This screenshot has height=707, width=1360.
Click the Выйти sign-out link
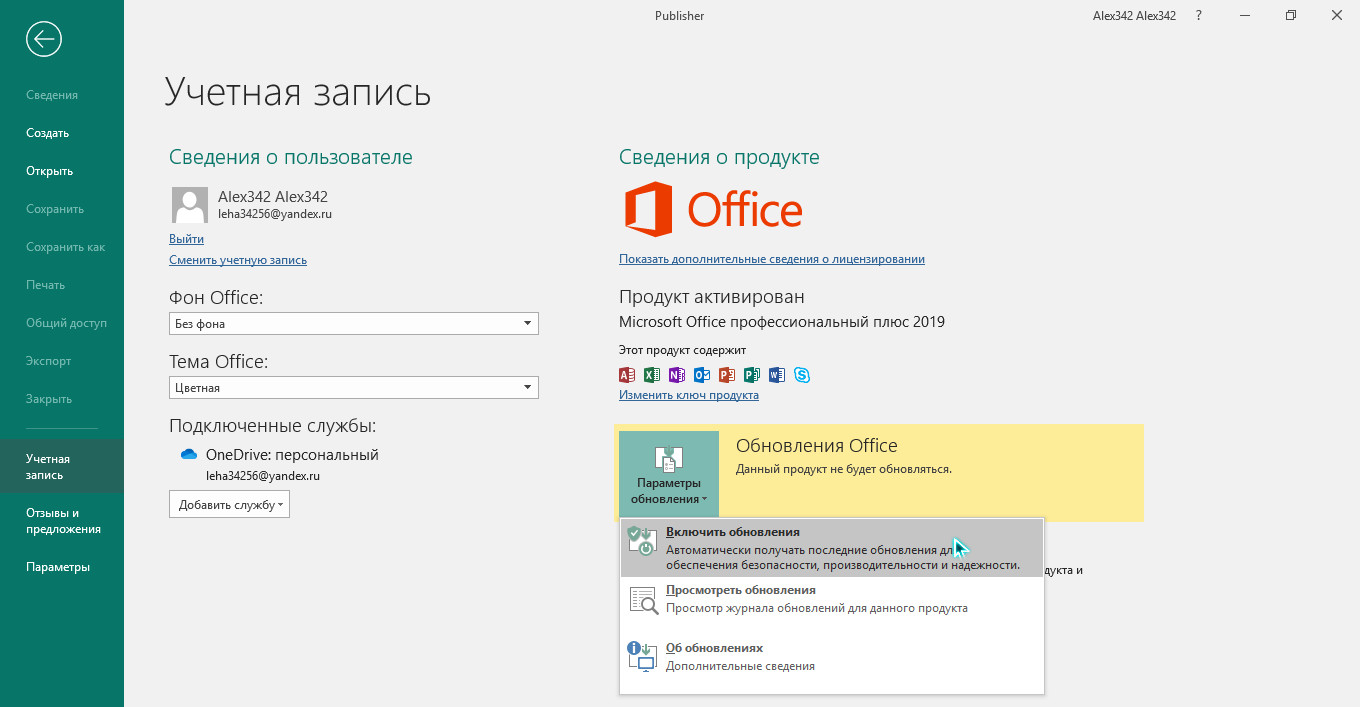pos(186,239)
